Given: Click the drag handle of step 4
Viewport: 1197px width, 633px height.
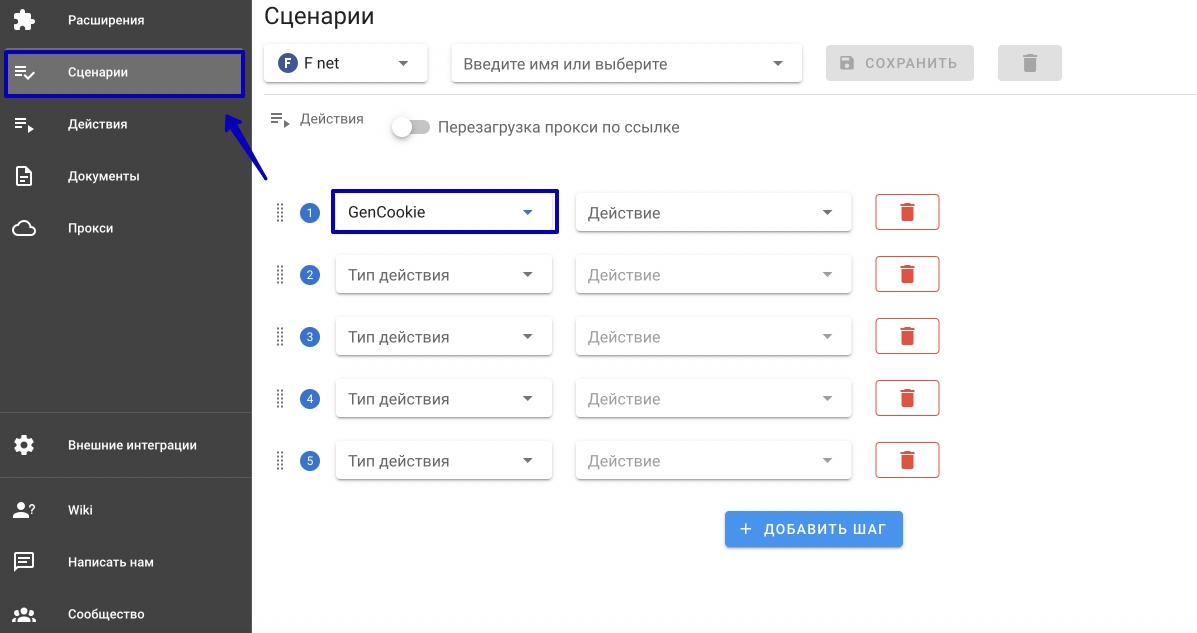Looking at the screenshot, I should click(x=280, y=398).
